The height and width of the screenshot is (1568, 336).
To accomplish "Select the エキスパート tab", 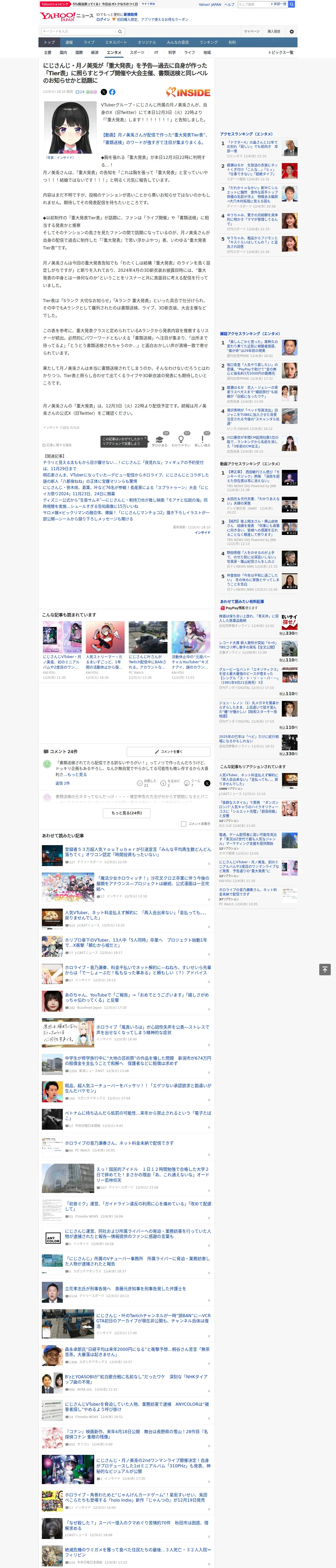I will 116,43.
